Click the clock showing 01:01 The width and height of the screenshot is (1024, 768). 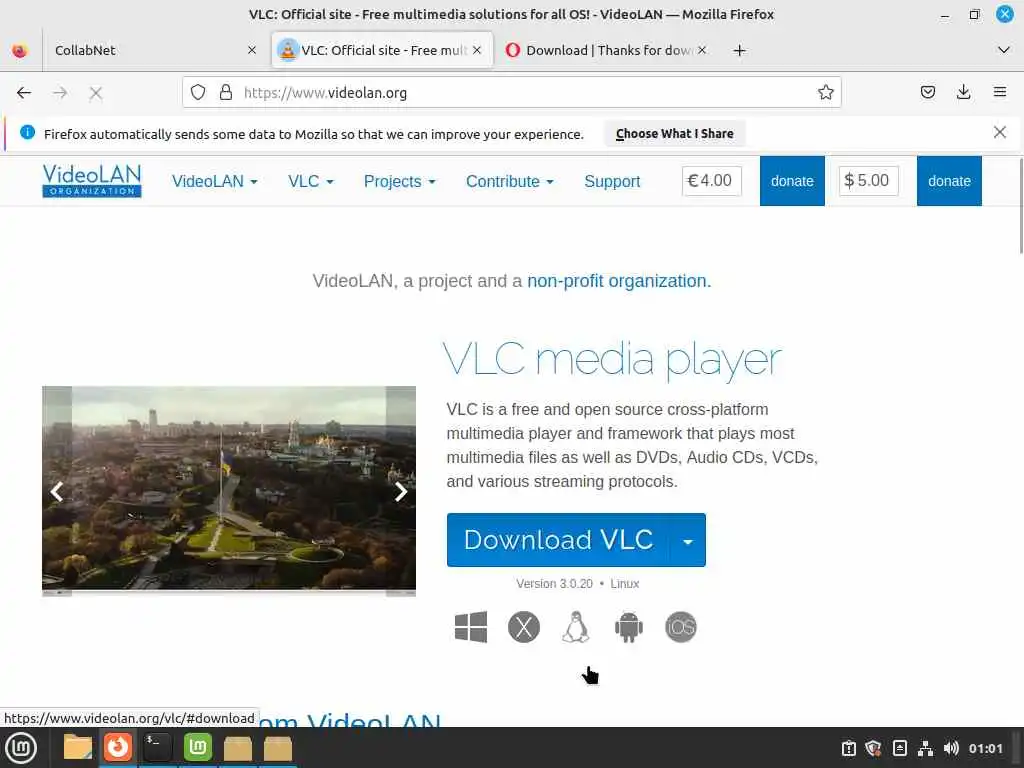tap(985, 748)
